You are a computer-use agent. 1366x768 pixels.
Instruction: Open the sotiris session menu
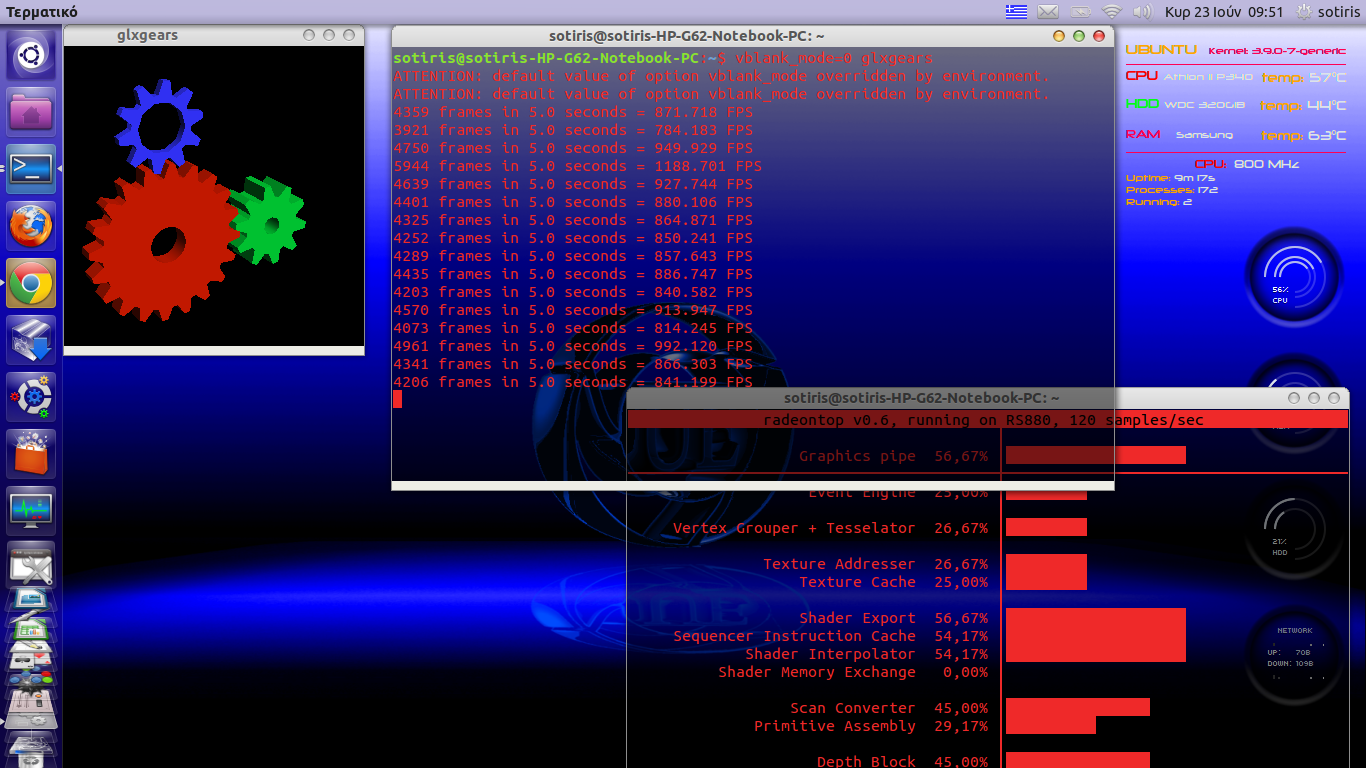point(1328,12)
